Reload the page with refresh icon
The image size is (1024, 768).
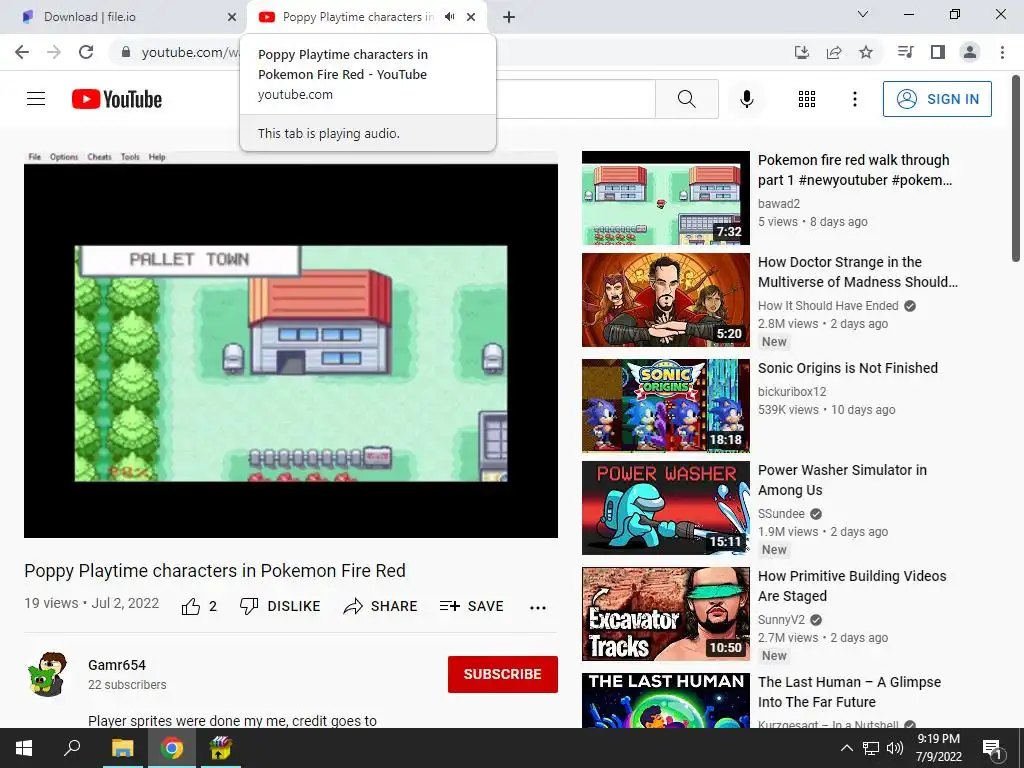click(86, 52)
